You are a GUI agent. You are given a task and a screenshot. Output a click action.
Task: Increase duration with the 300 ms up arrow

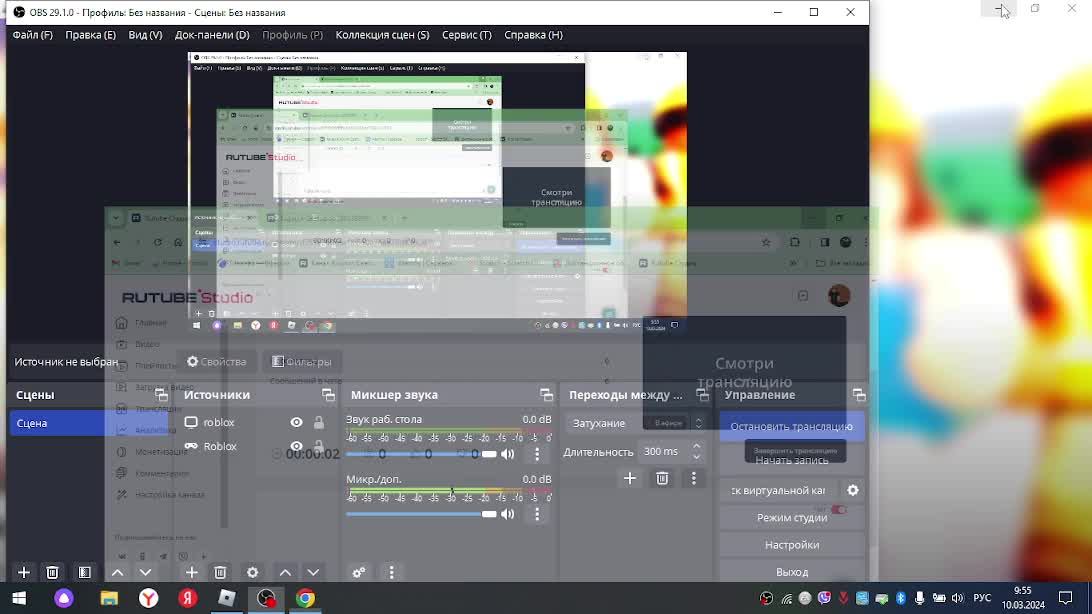[x=696, y=446]
